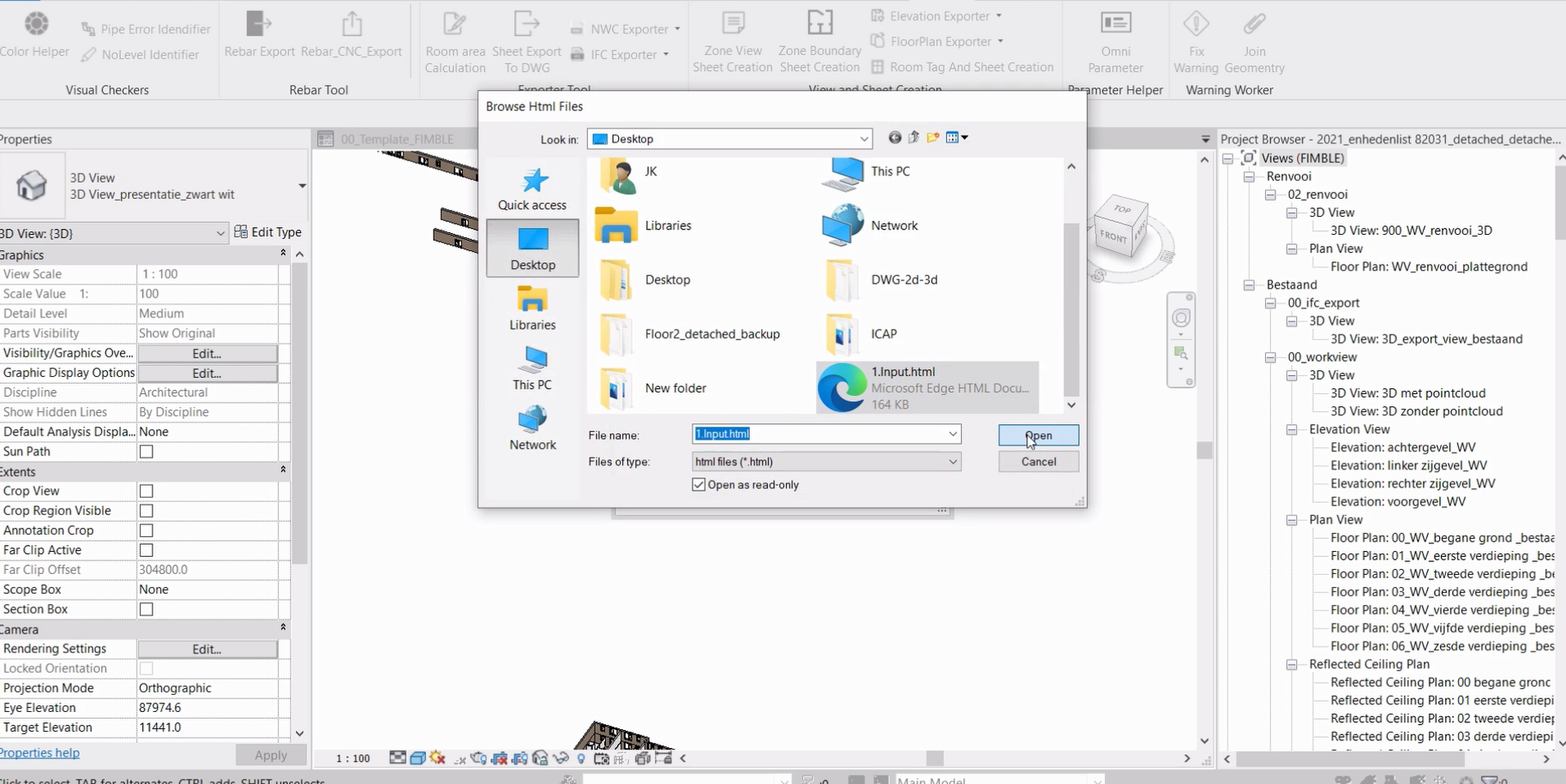Enable Far Clip Active

point(147,550)
